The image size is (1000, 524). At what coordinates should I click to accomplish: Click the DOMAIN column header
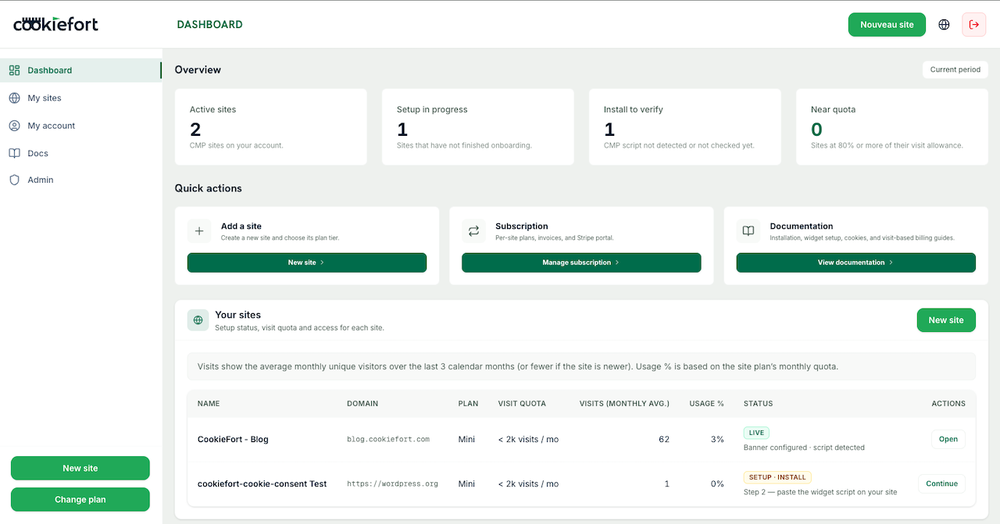coord(362,404)
